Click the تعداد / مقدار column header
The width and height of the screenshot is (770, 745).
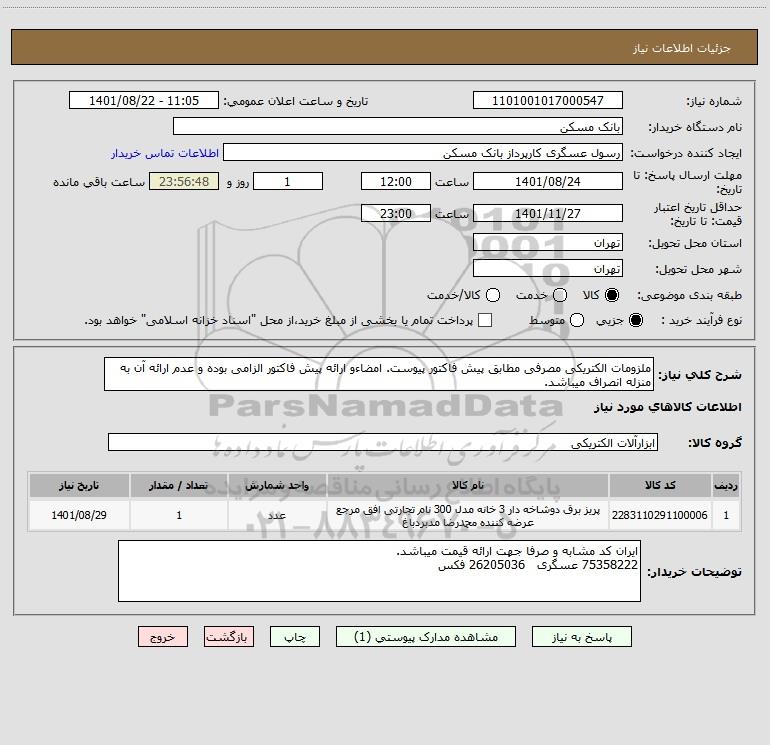tap(179, 486)
